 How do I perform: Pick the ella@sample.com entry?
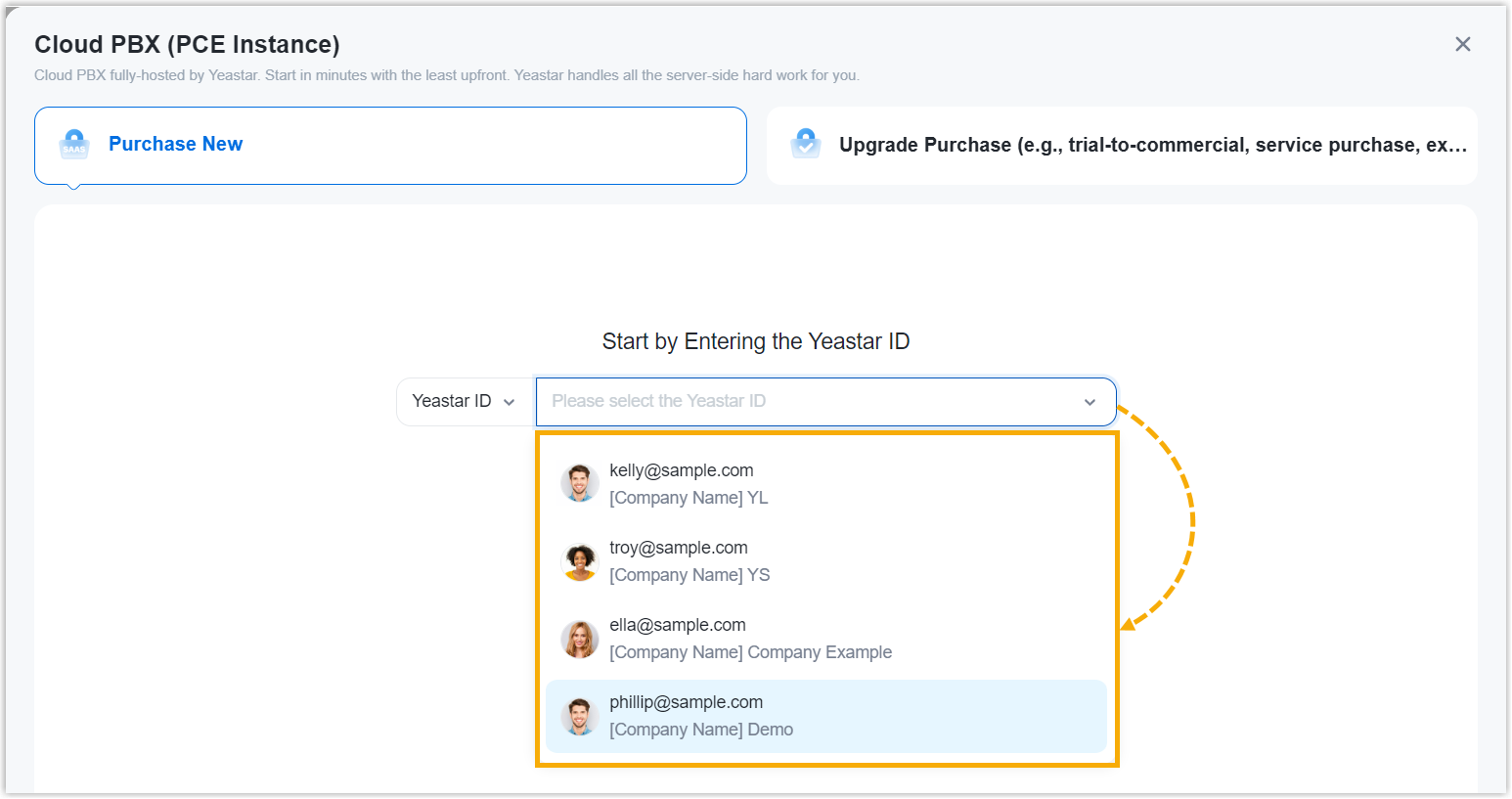click(678, 625)
